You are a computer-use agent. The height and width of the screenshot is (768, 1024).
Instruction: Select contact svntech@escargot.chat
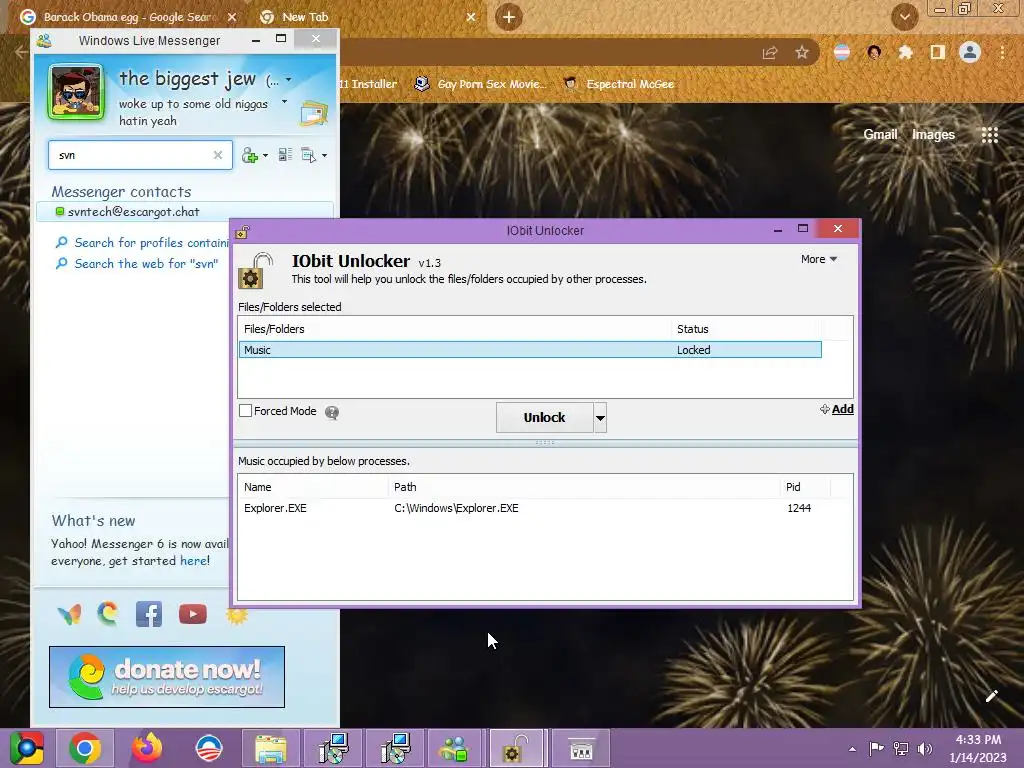coord(185,212)
